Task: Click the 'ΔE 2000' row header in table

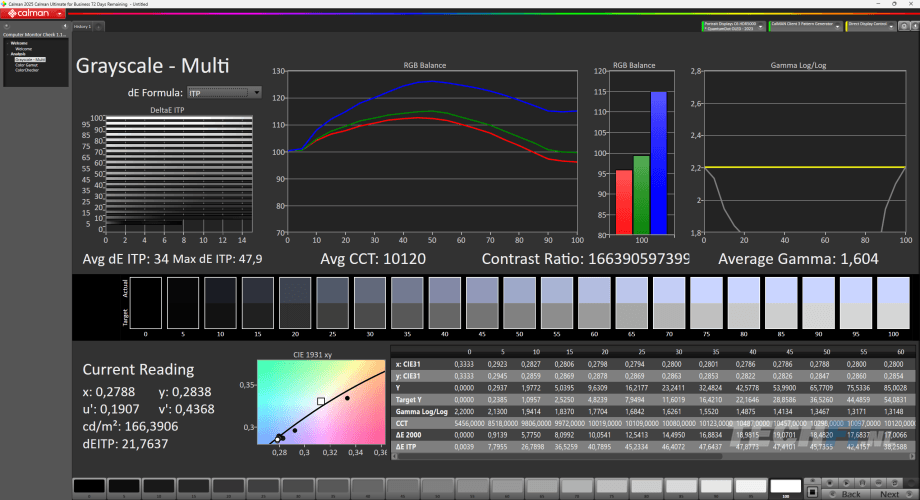Action: pos(409,435)
